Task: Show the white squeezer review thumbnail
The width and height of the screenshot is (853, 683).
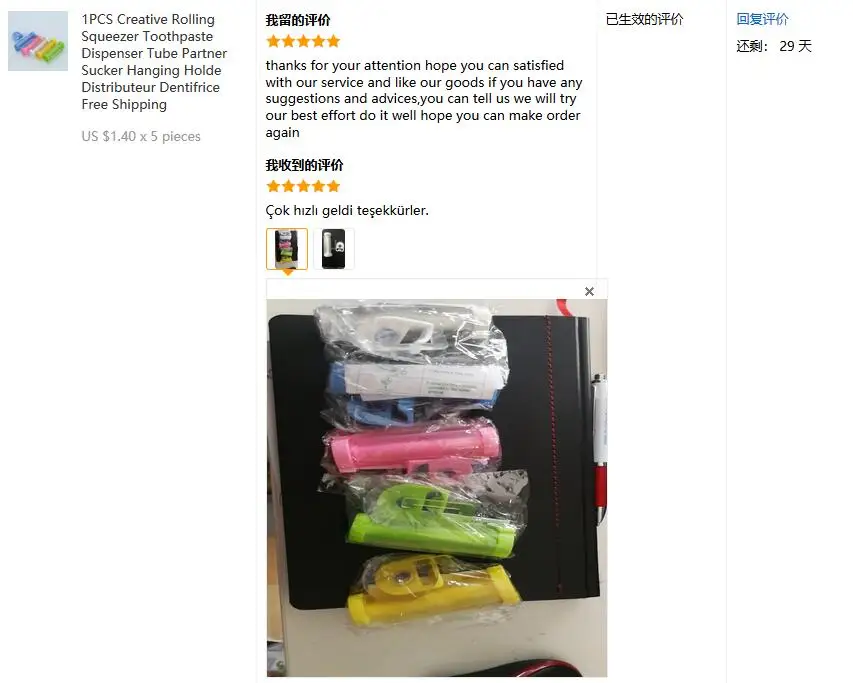Action: pyautogui.click(x=333, y=249)
